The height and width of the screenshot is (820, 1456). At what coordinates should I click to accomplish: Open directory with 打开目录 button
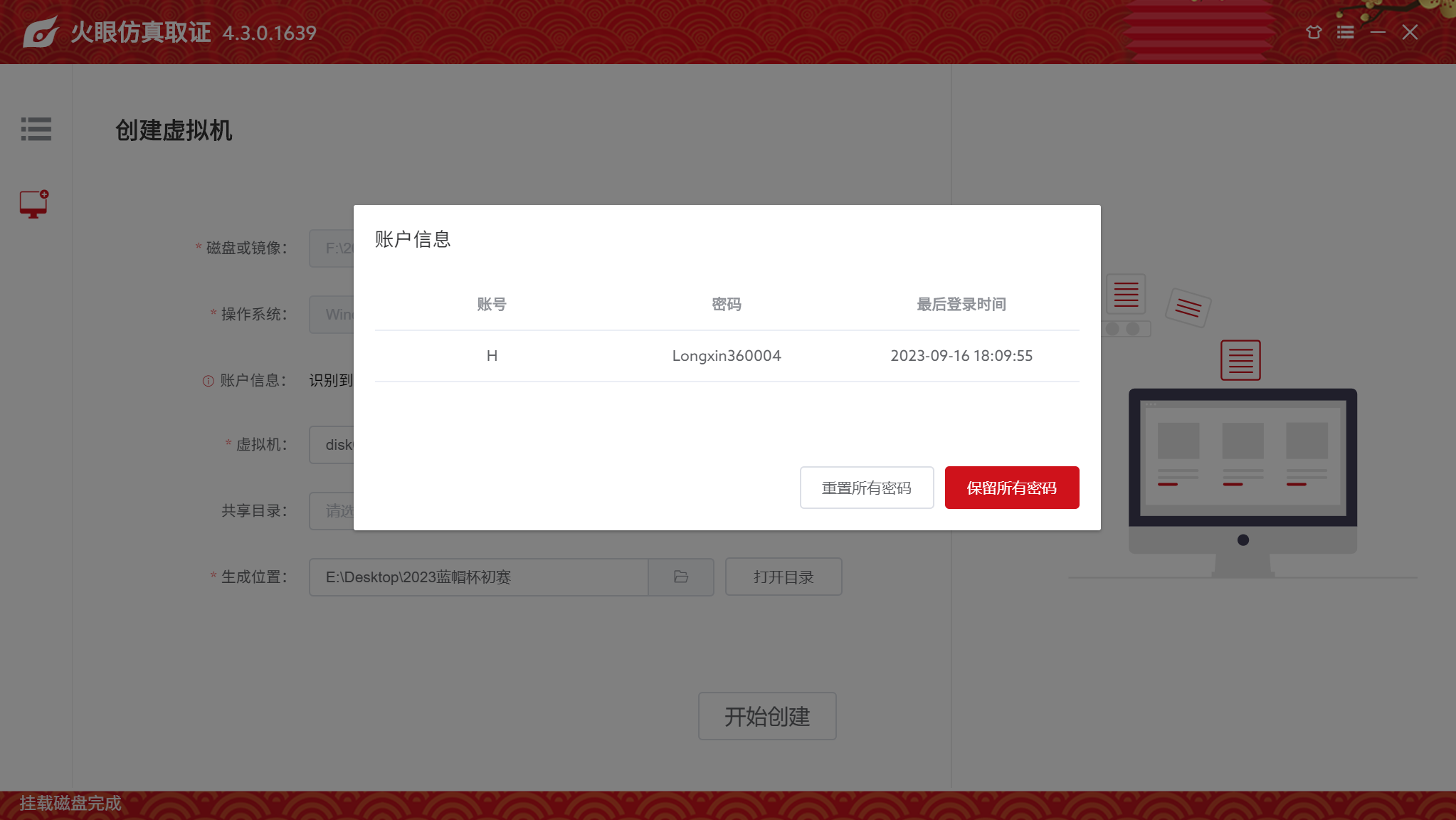click(783, 577)
